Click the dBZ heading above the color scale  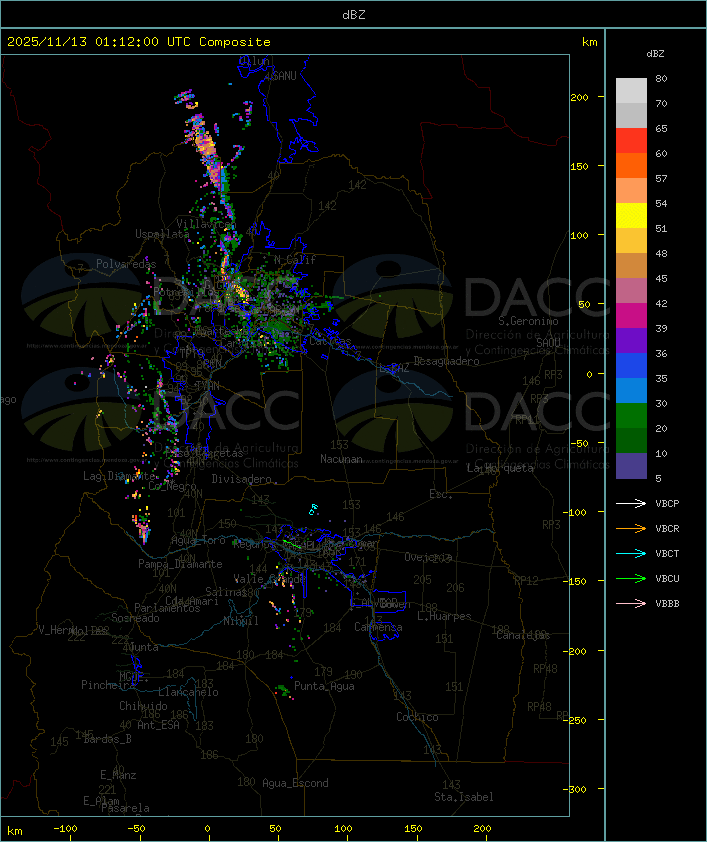point(655,54)
